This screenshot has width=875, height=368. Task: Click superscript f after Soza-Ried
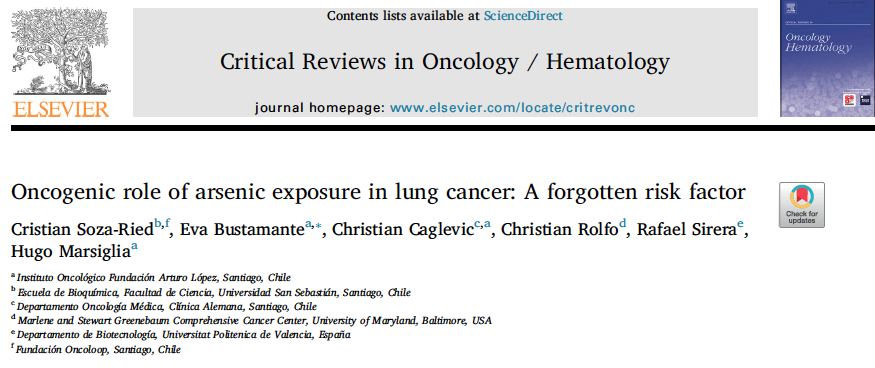click(x=167, y=224)
